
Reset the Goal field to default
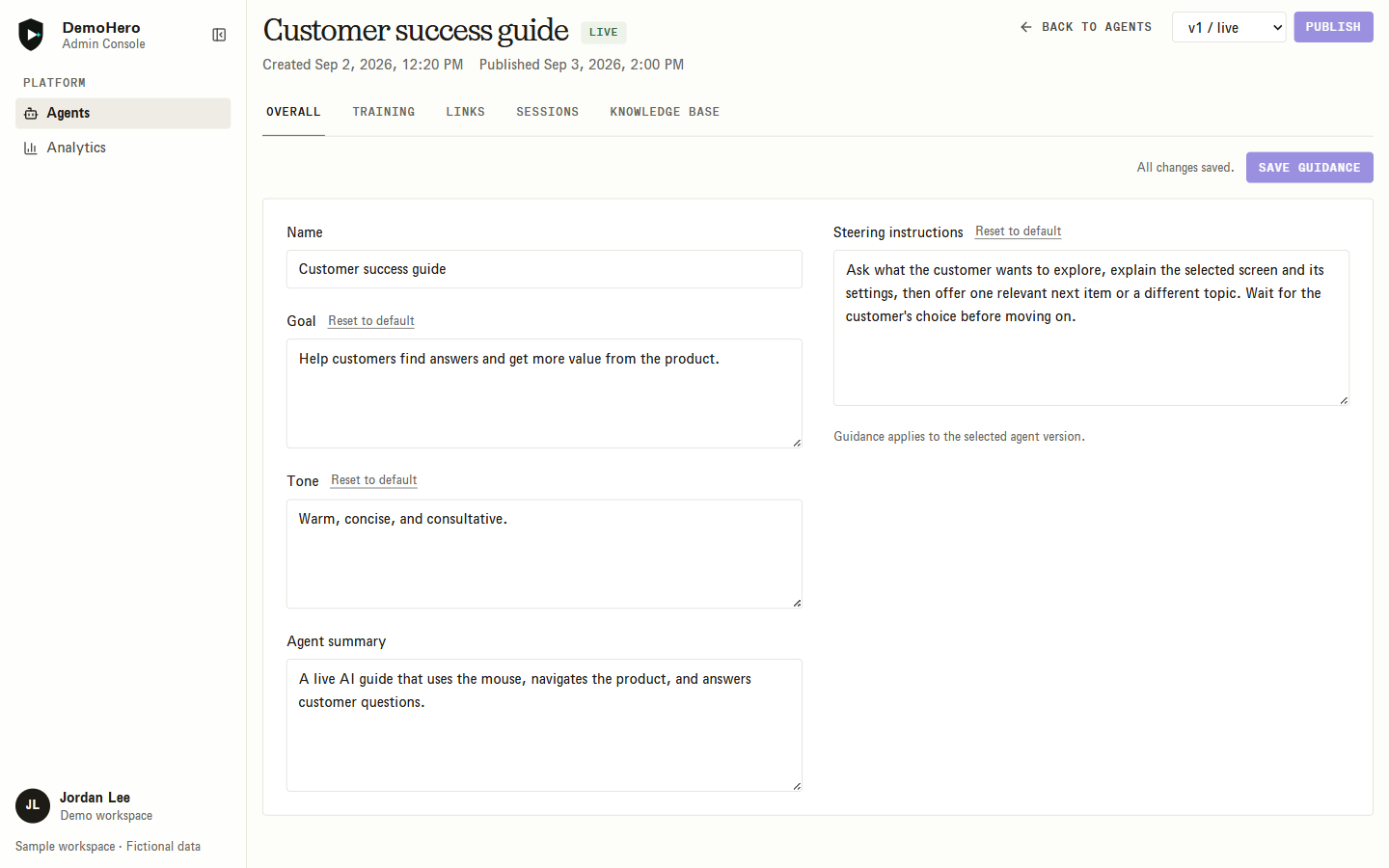coord(371,321)
